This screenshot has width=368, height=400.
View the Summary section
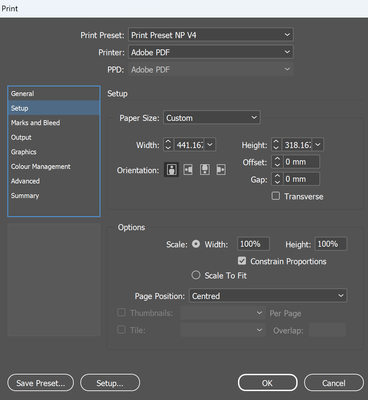pyautogui.click(x=54, y=196)
